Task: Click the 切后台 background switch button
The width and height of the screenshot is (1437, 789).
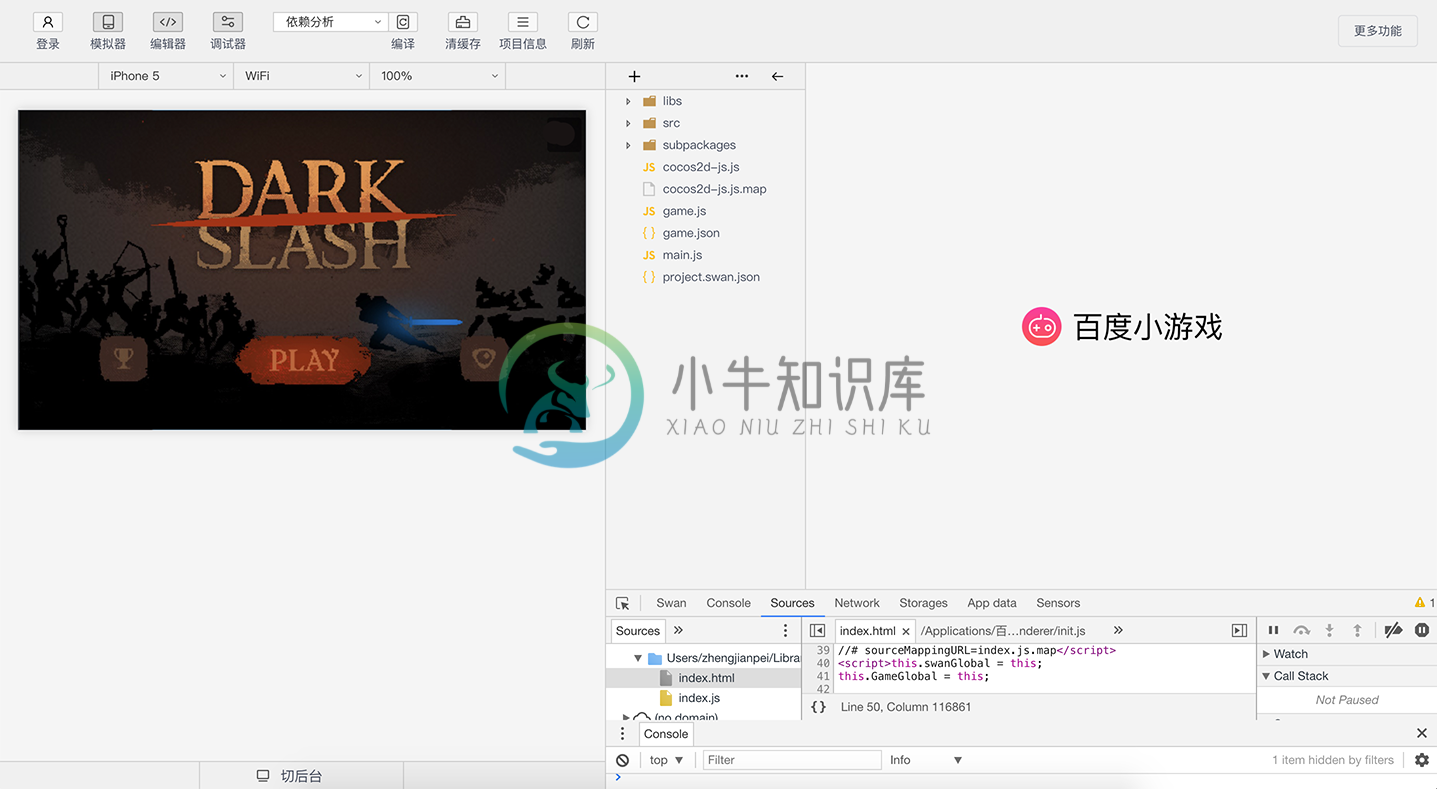Action: [x=301, y=776]
